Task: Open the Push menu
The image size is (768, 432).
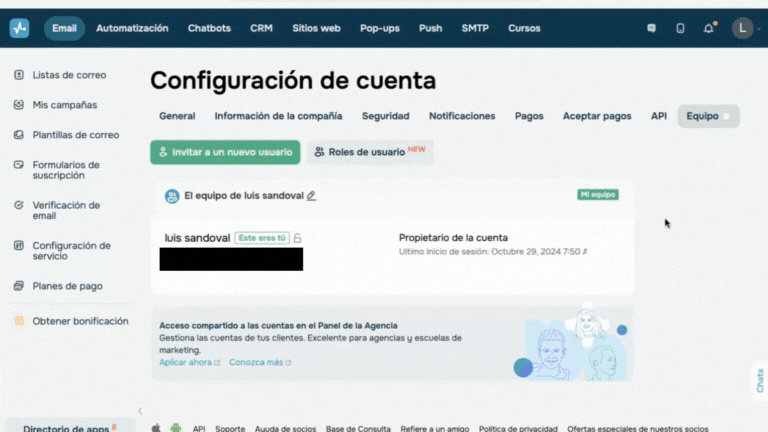Action: pos(431,28)
